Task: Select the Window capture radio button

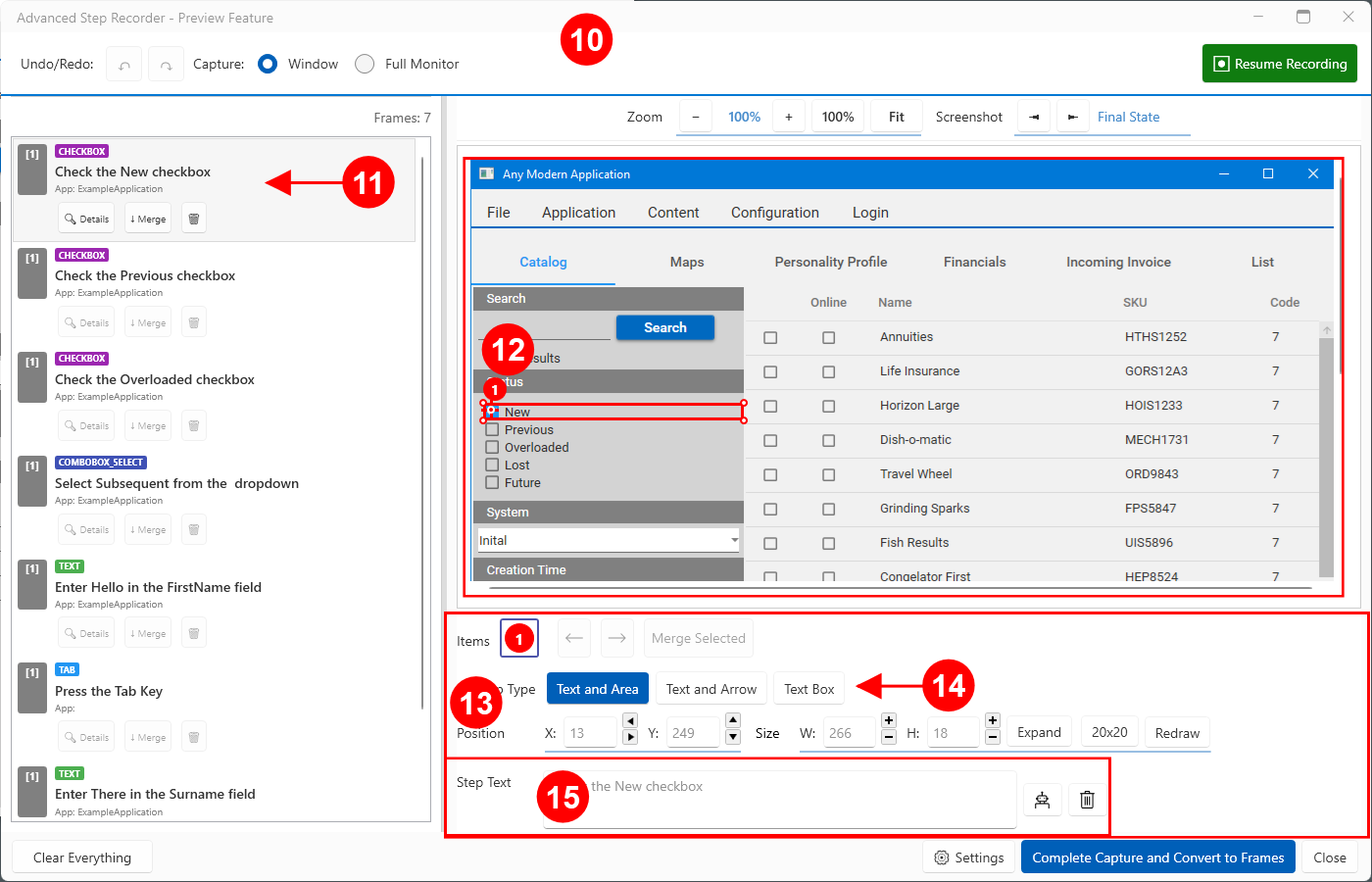Action: pos(268,64)
